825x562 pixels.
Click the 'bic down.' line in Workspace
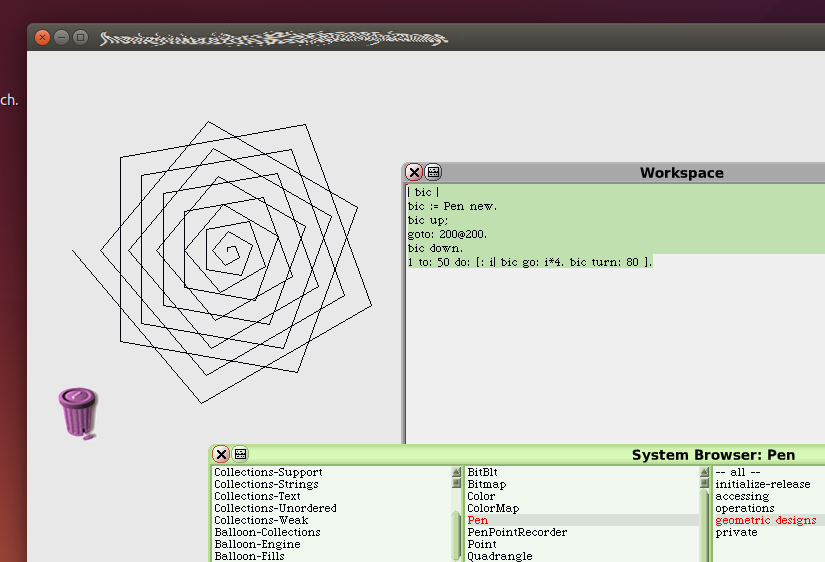[435, 247]
